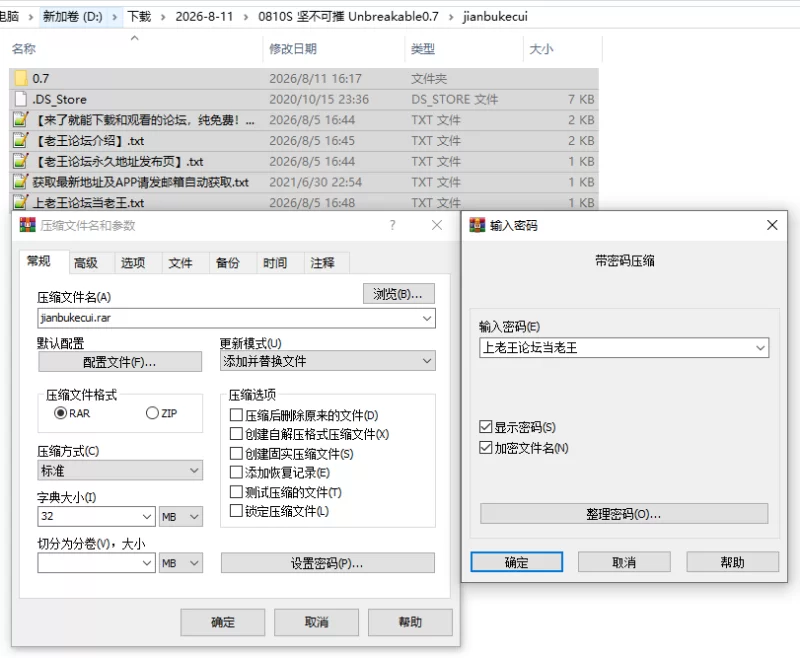Screen dimensions: 800x658
Task: Click 帮助 in 压缩文件名和参数 dialog
Action: click(410, 622)
